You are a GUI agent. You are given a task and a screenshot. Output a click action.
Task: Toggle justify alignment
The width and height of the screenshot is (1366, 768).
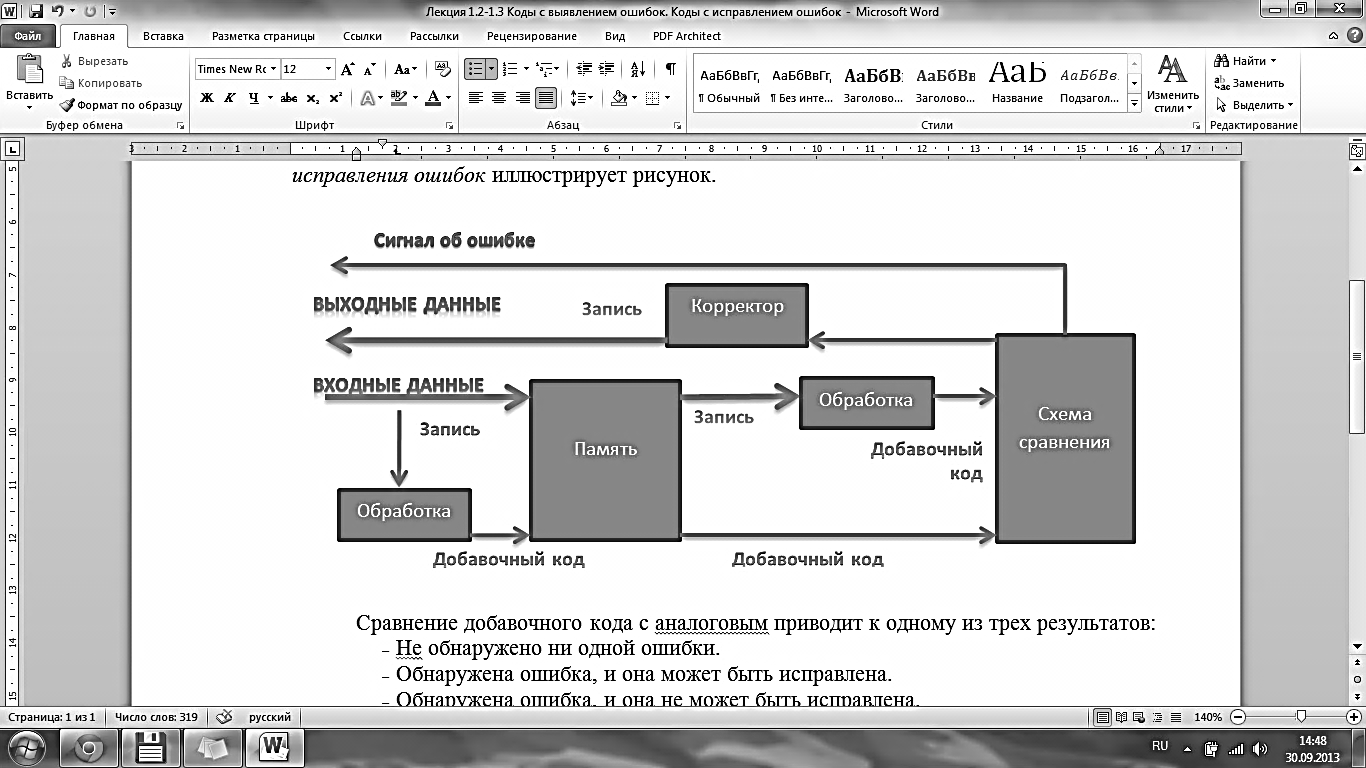[x=546, y=98]
